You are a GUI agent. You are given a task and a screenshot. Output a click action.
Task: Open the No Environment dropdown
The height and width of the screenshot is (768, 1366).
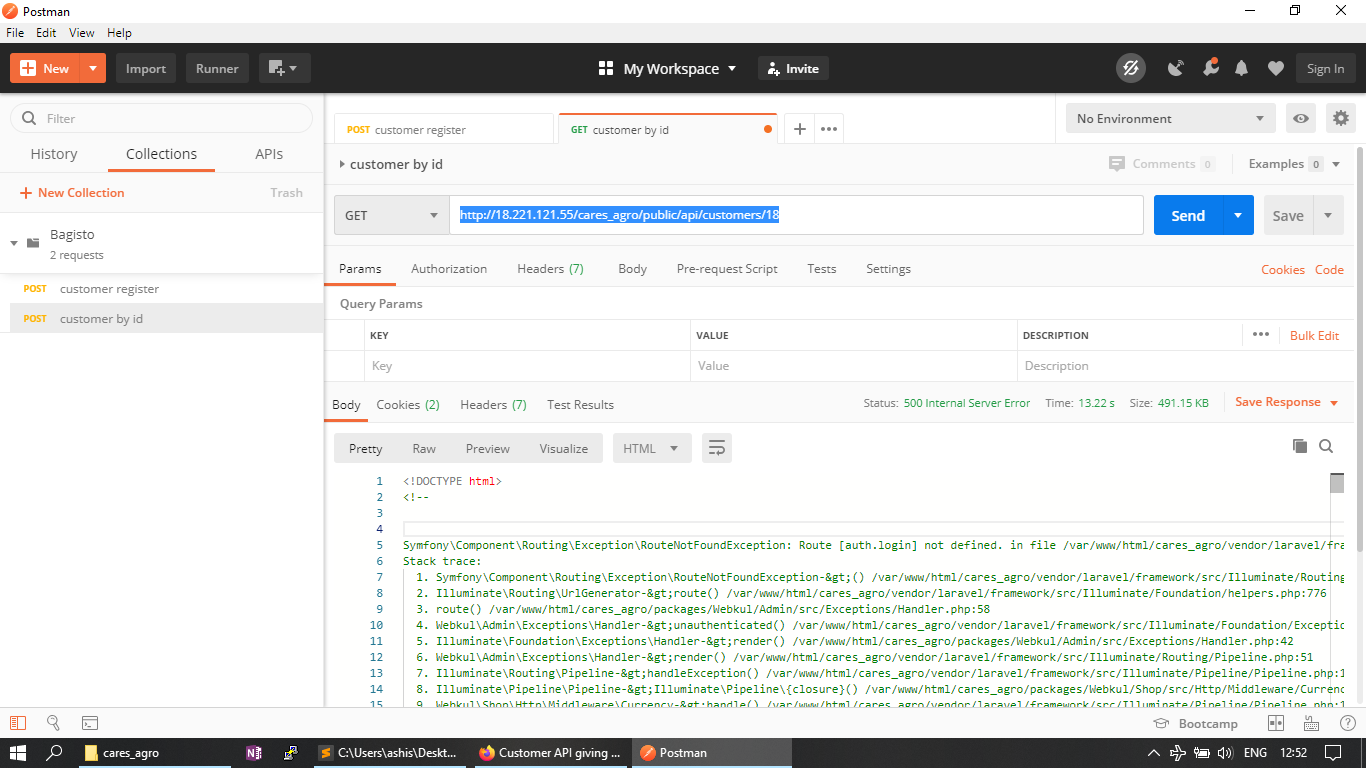pos(1170,118)
